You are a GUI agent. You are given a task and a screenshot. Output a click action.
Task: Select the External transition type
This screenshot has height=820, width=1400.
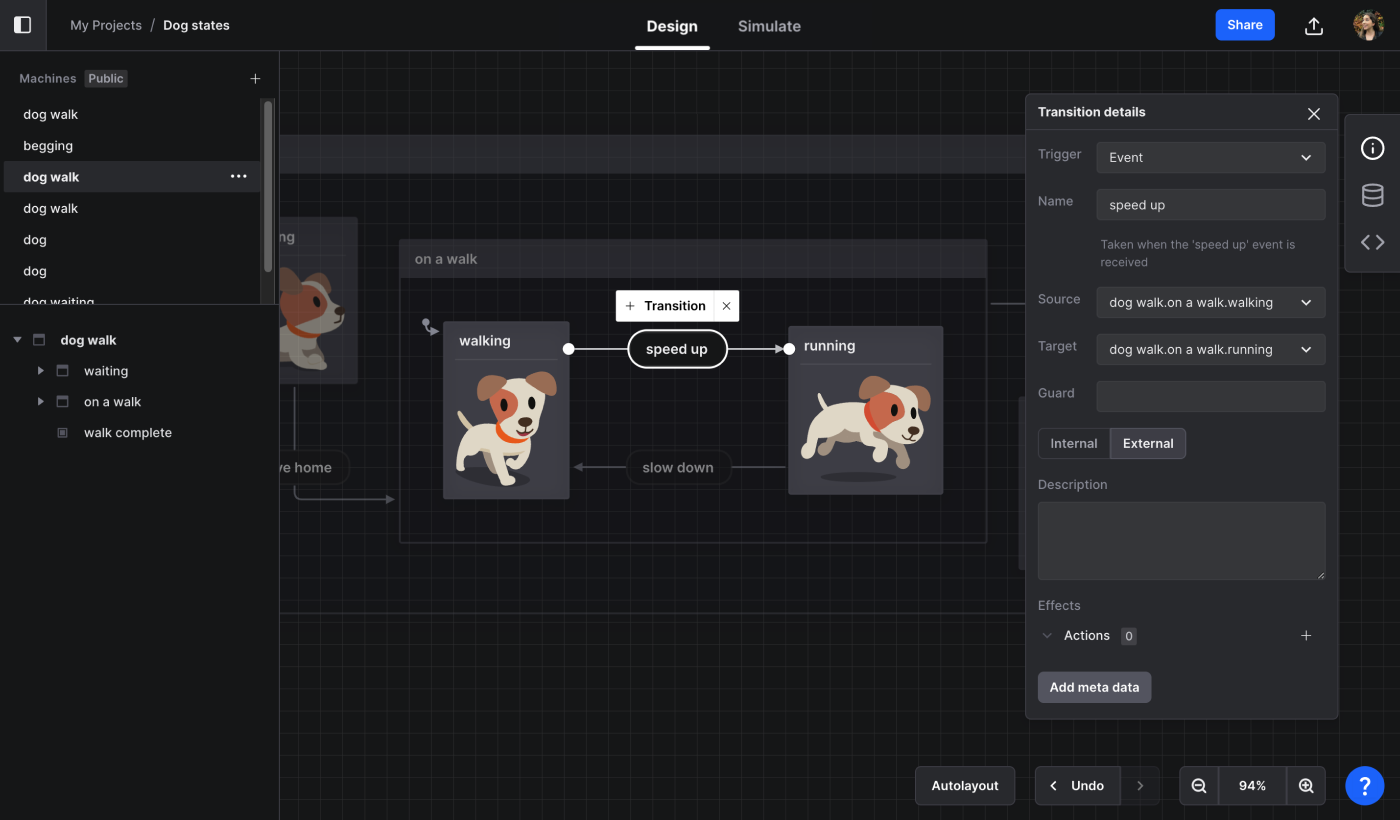pyautogui.click(x=1147, y=444)
